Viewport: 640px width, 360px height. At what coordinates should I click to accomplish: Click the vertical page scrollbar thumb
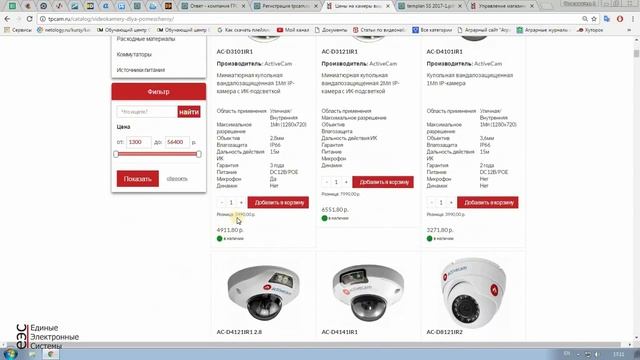coord(636,53)
